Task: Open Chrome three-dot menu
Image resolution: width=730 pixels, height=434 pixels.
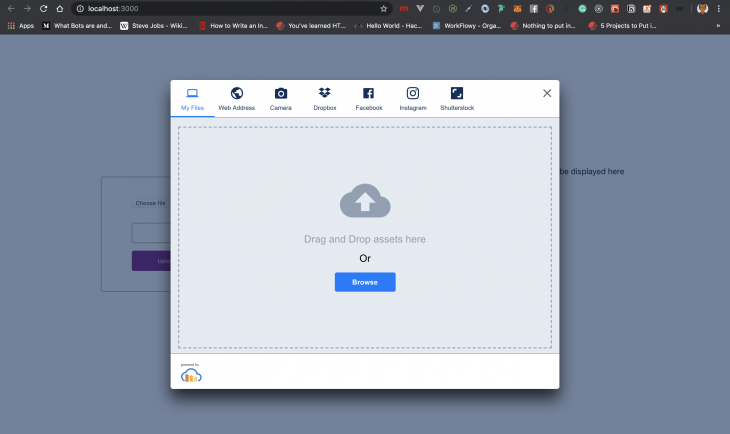Action: point(719,8)
